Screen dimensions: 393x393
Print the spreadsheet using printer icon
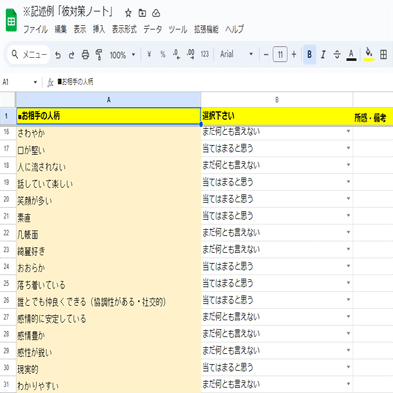click(85, 55)
